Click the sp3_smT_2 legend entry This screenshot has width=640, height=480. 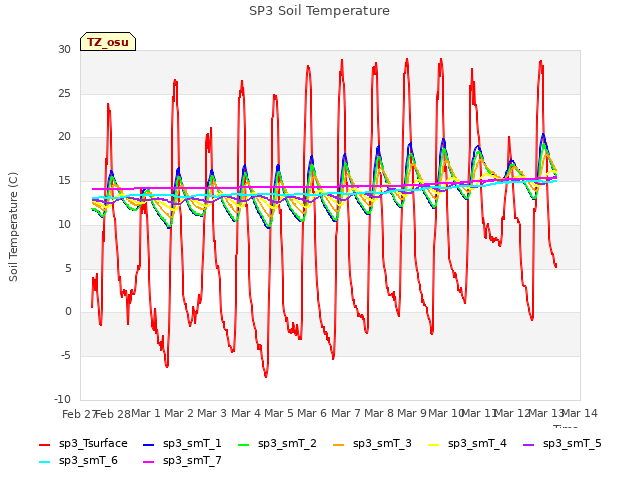click(277, 444)
